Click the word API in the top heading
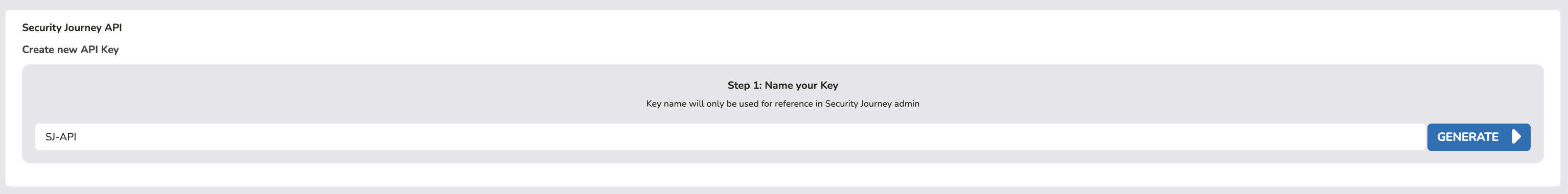The width and height of the screenshot is (1568, 194). (113, 28)
